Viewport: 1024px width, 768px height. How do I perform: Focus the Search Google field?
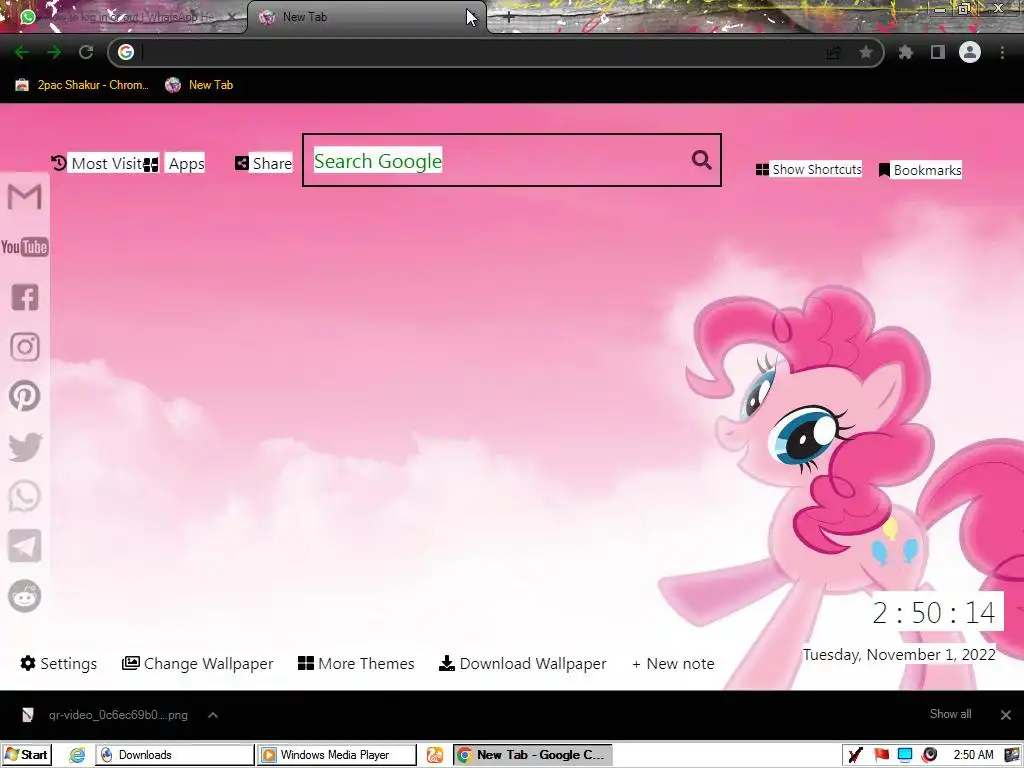(512, 160)
